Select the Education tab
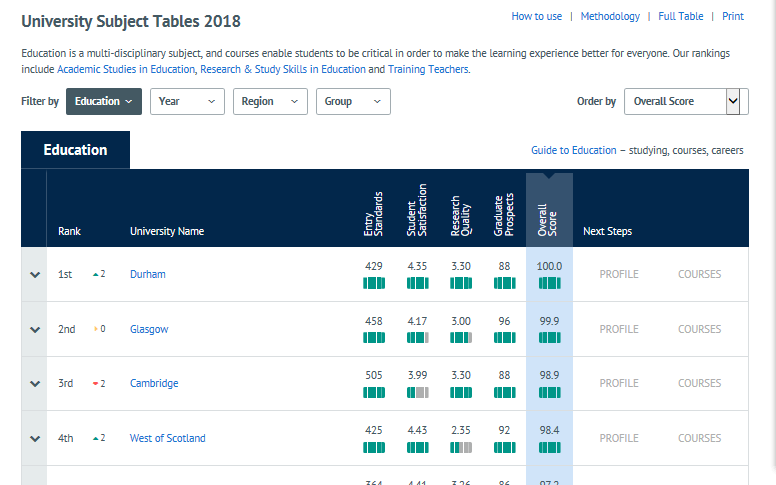Screen dimensions: 776x485 pos(75,150)
